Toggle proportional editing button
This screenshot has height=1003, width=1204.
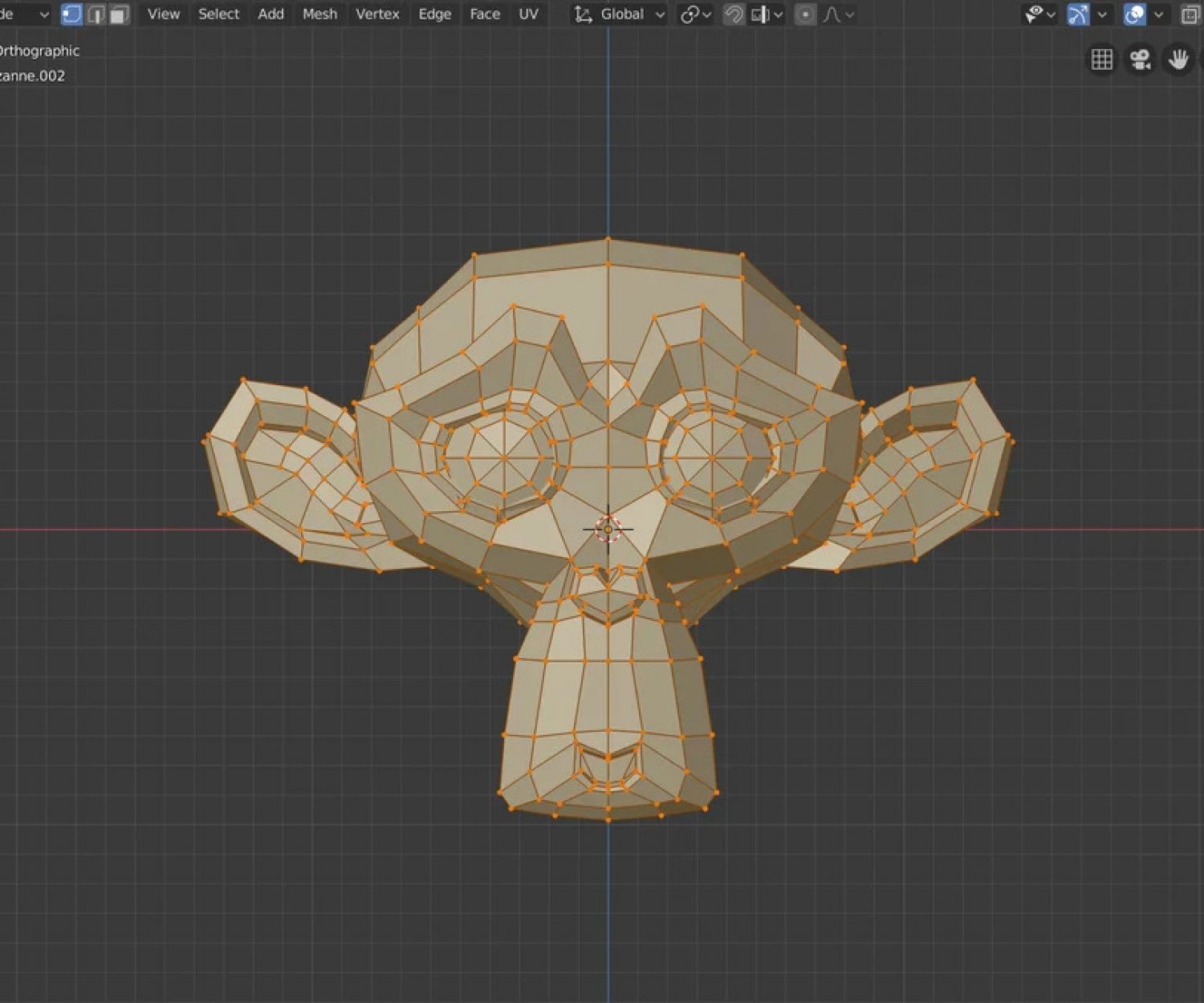pyautogui.click(x=805, y=14)
